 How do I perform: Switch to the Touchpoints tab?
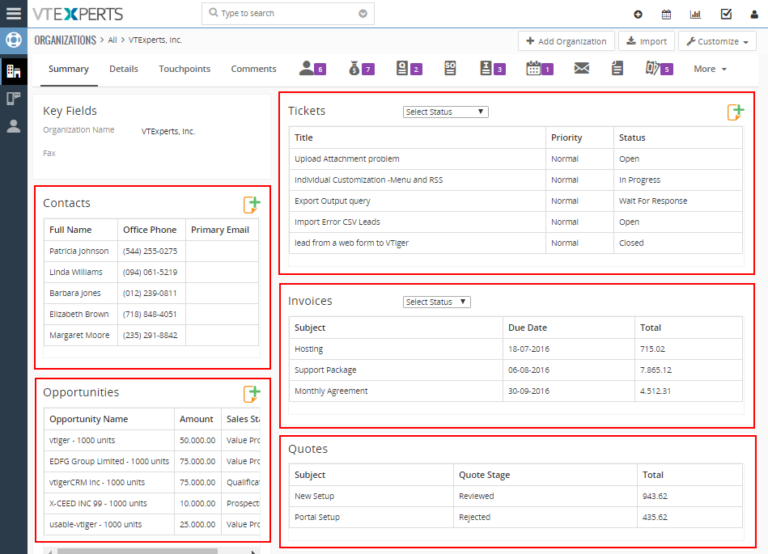point(185,69)
